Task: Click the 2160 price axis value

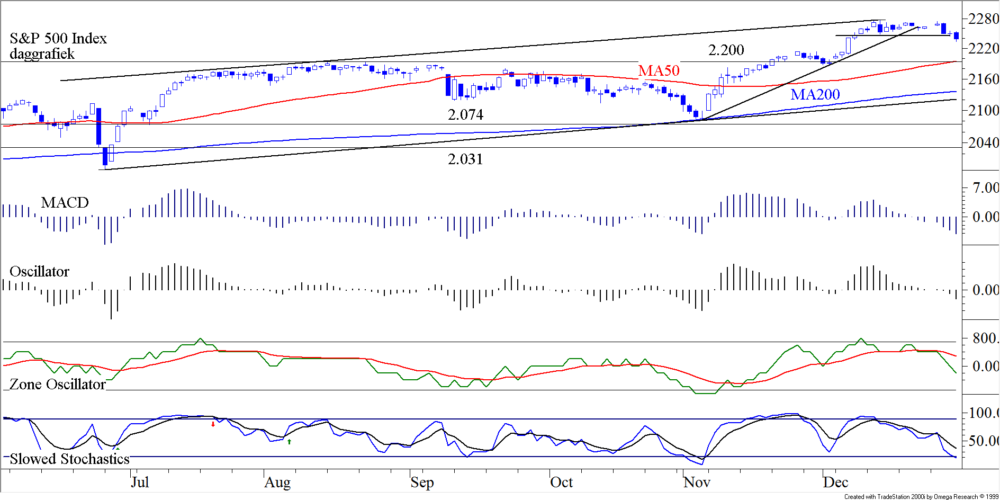Action: pos(984,80)
